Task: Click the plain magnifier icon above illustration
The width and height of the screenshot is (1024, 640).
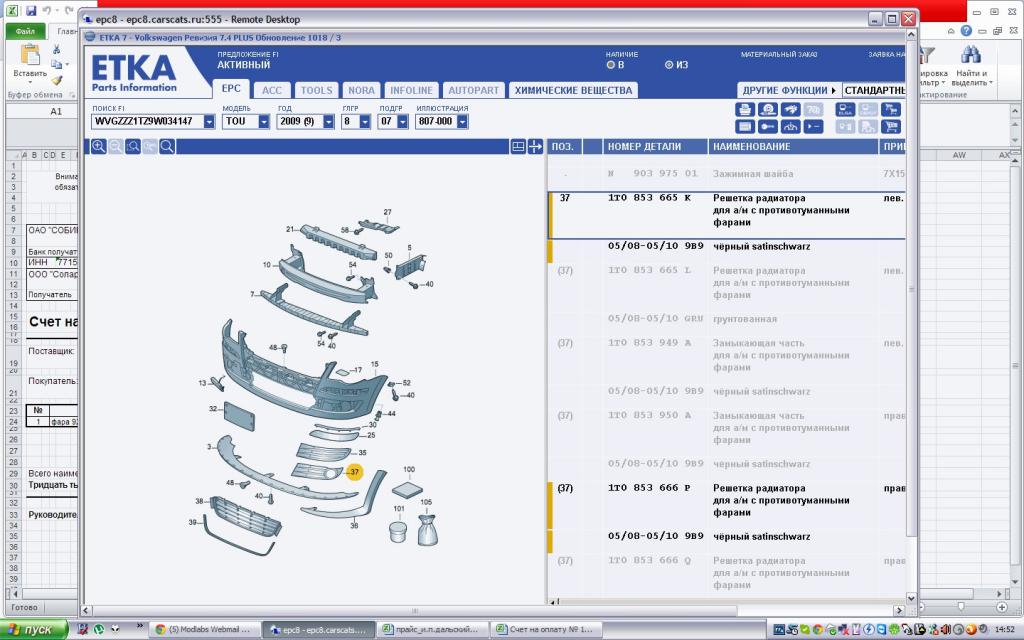Action: tap(167, 146)
